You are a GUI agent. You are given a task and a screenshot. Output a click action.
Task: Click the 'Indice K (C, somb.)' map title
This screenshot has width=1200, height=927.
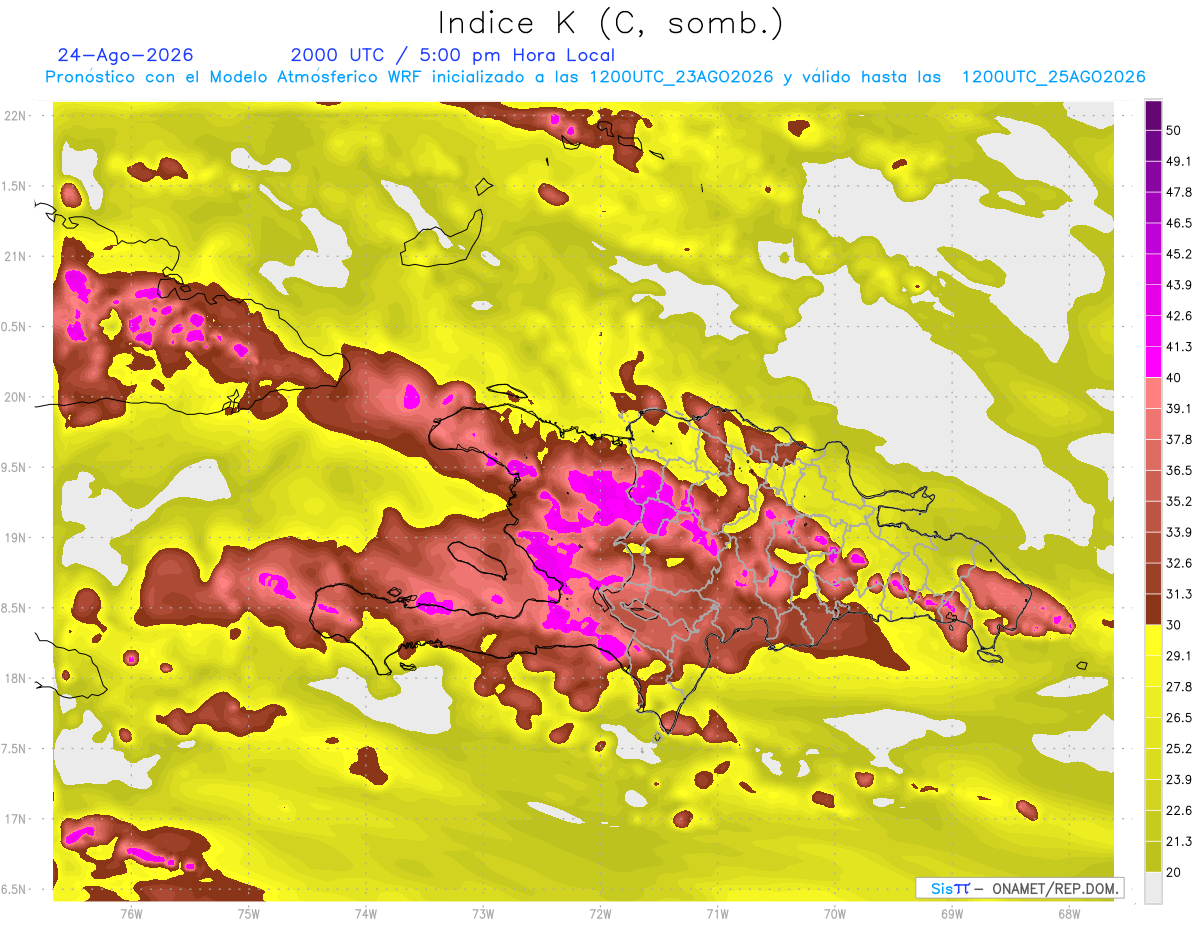pos(610,24)
